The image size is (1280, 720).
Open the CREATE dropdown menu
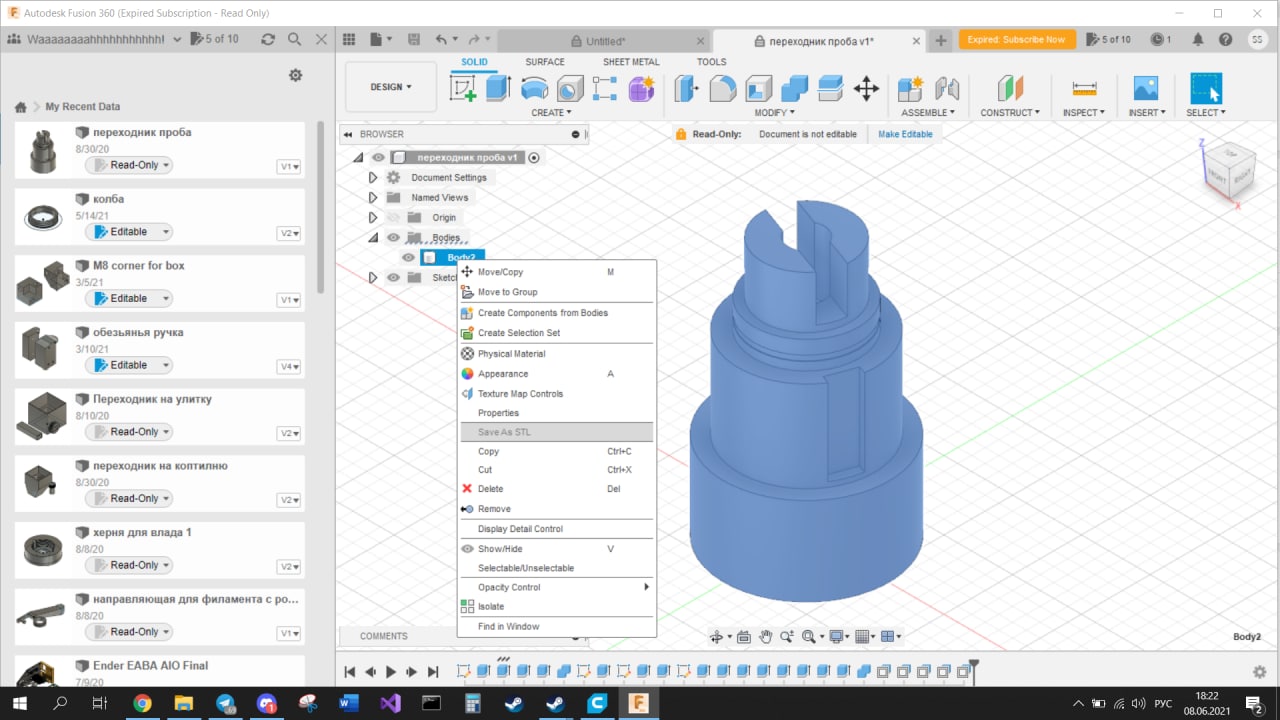tap(551, 113)
